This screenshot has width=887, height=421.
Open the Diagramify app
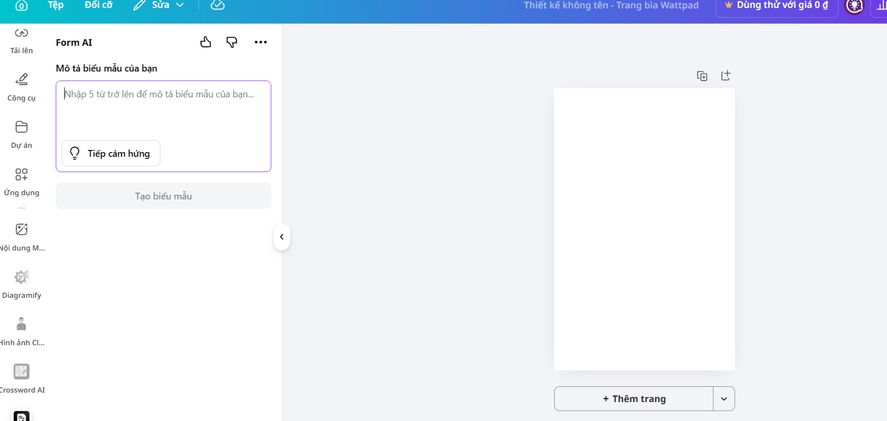21,285
